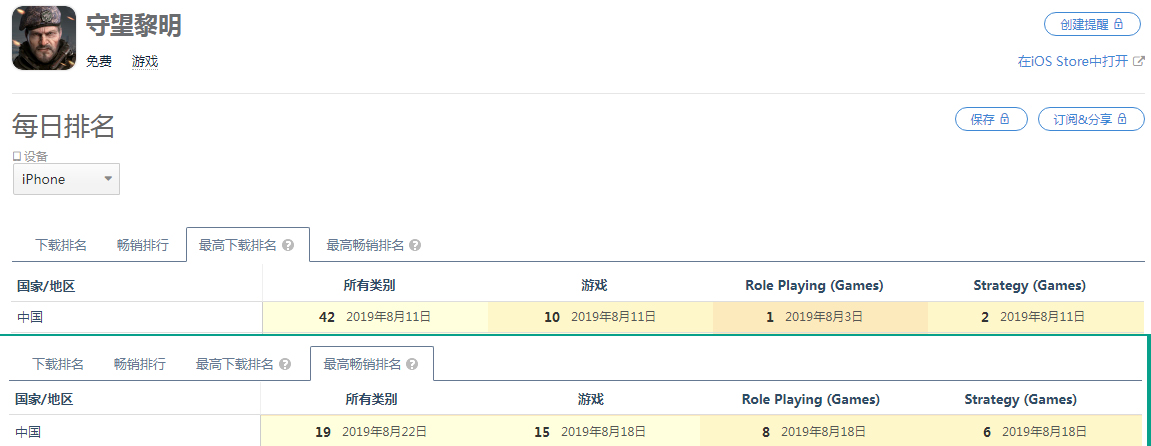The image size is (1151, 446).
Task: Click rank 2 Strategy cell dated 2019年8月11日
Action: click(x=1036, y=317)
